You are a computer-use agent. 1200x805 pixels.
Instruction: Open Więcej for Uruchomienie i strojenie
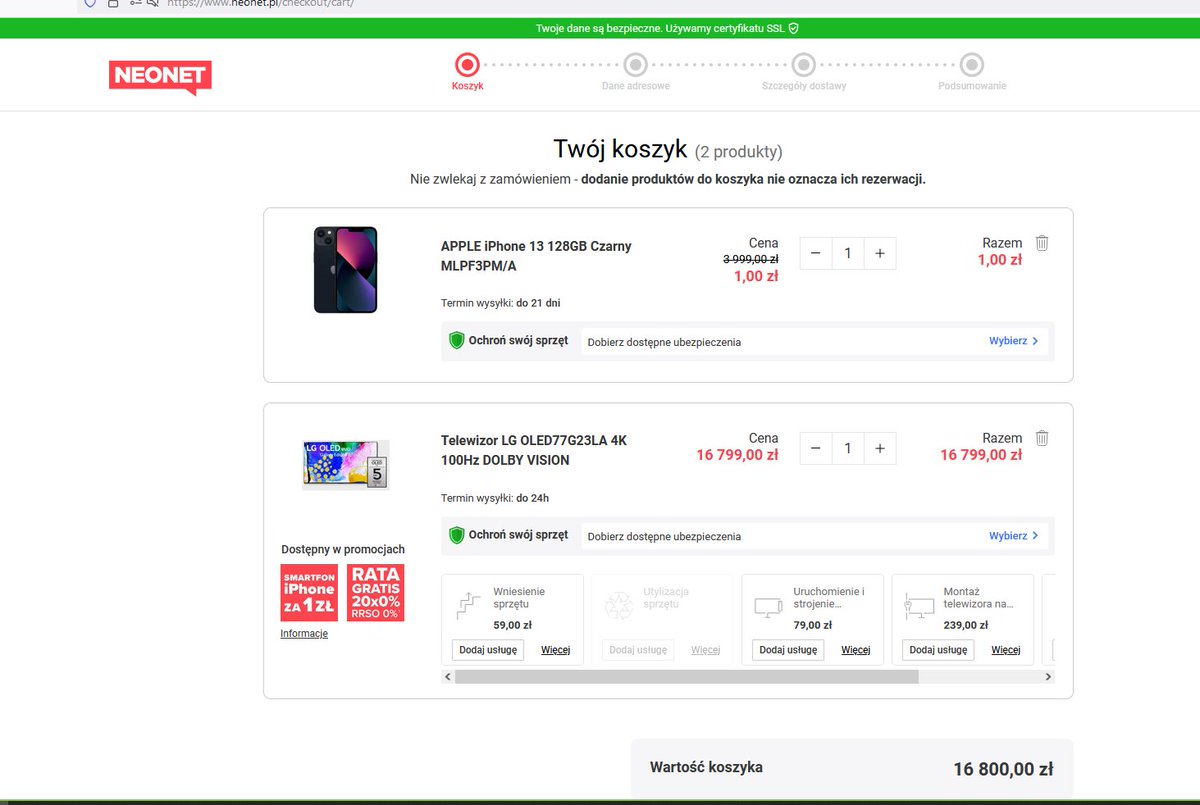point(855,650)
